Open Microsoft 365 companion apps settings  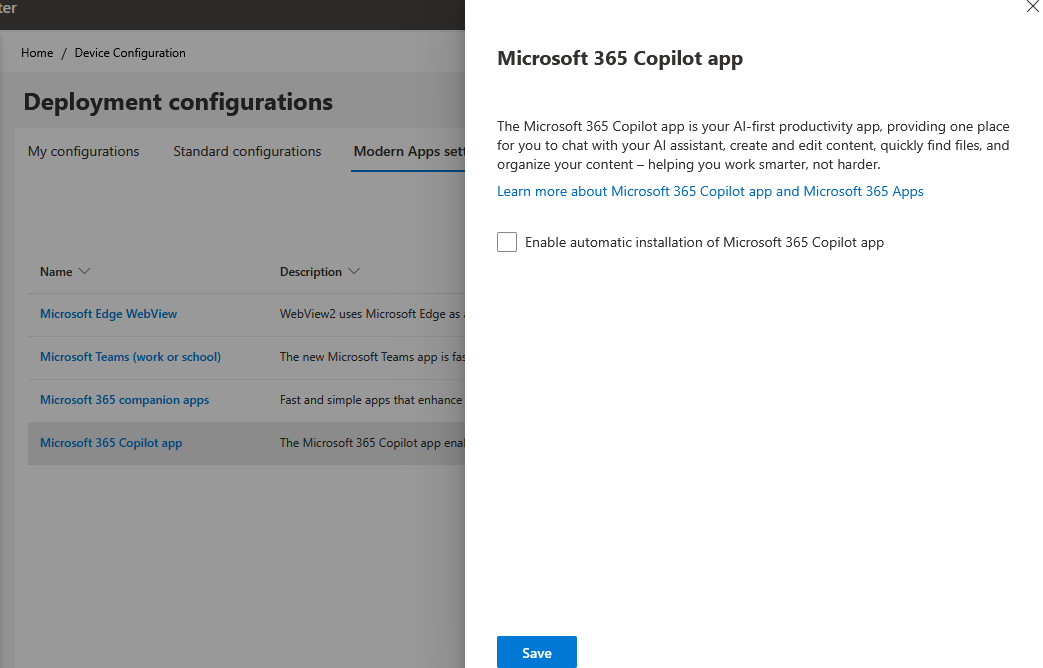point(124,400)
